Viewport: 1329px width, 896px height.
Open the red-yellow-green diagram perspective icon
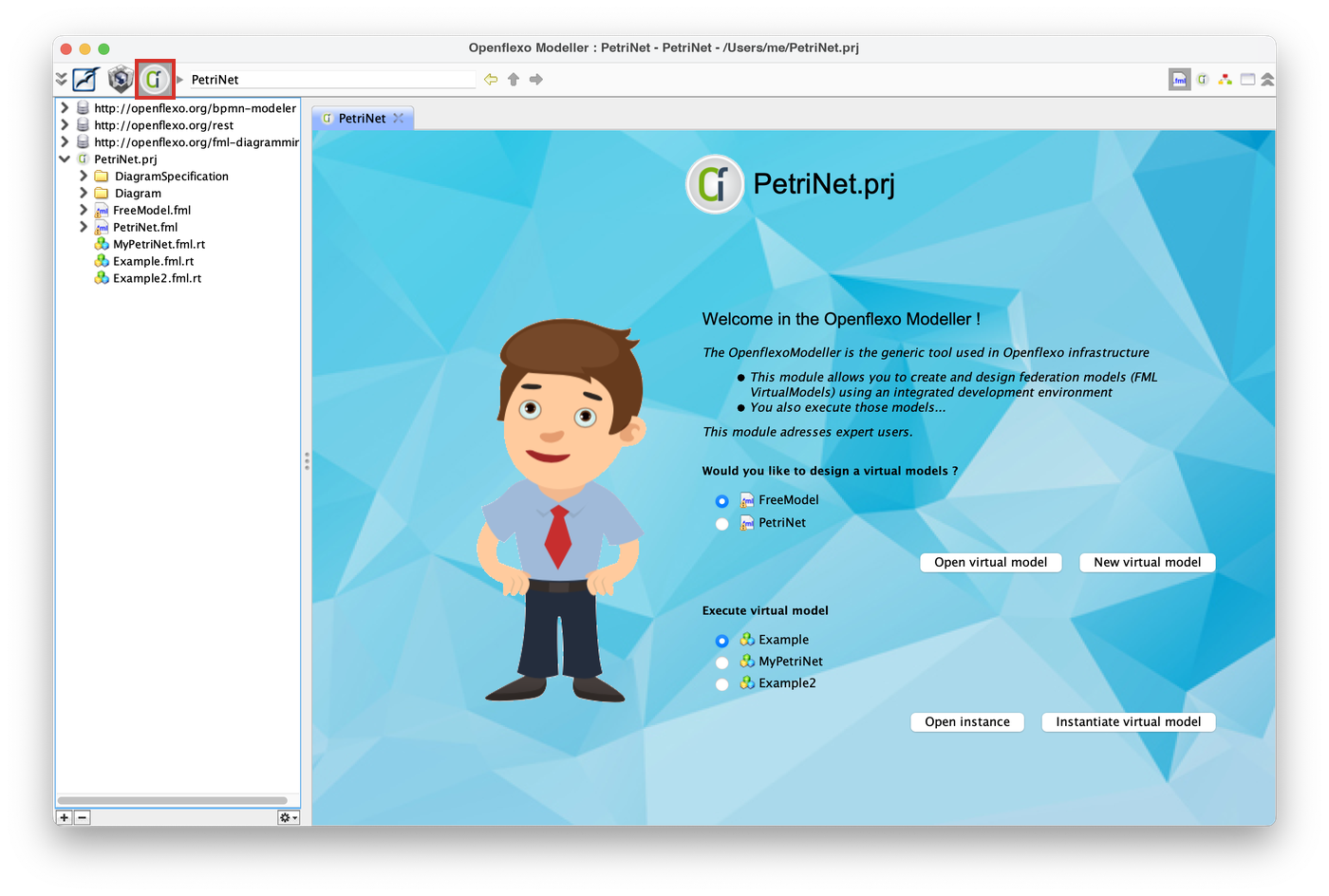coord(1226,80)
